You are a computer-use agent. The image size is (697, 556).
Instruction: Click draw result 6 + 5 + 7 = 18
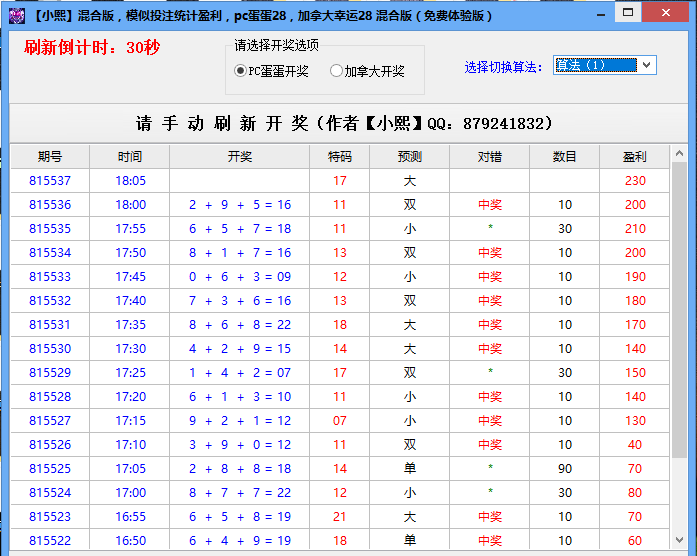pos(240,229)
